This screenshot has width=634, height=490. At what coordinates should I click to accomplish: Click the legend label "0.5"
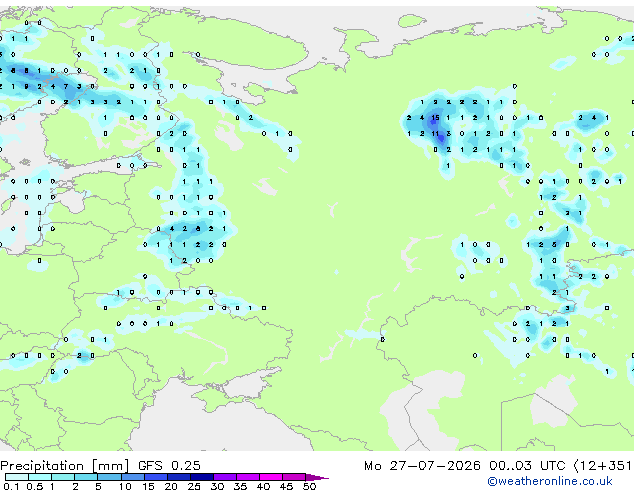[x=34, y=486]
